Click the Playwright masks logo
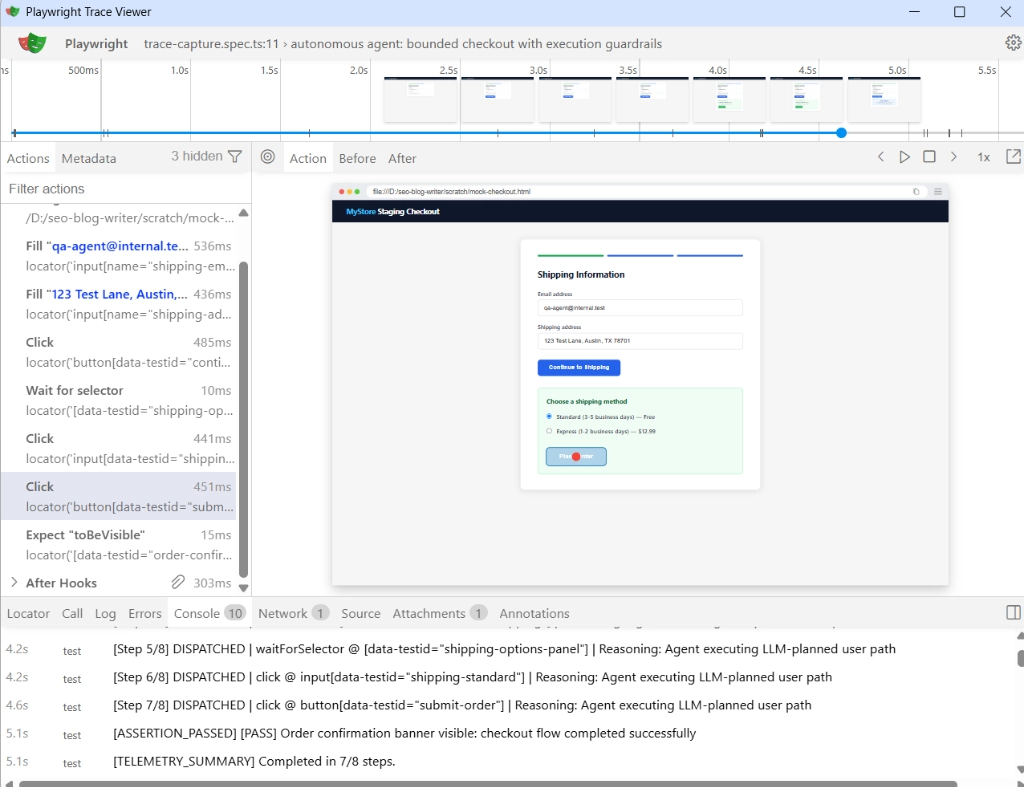This screenshot has height=787, width=1024. pos(32,43)
